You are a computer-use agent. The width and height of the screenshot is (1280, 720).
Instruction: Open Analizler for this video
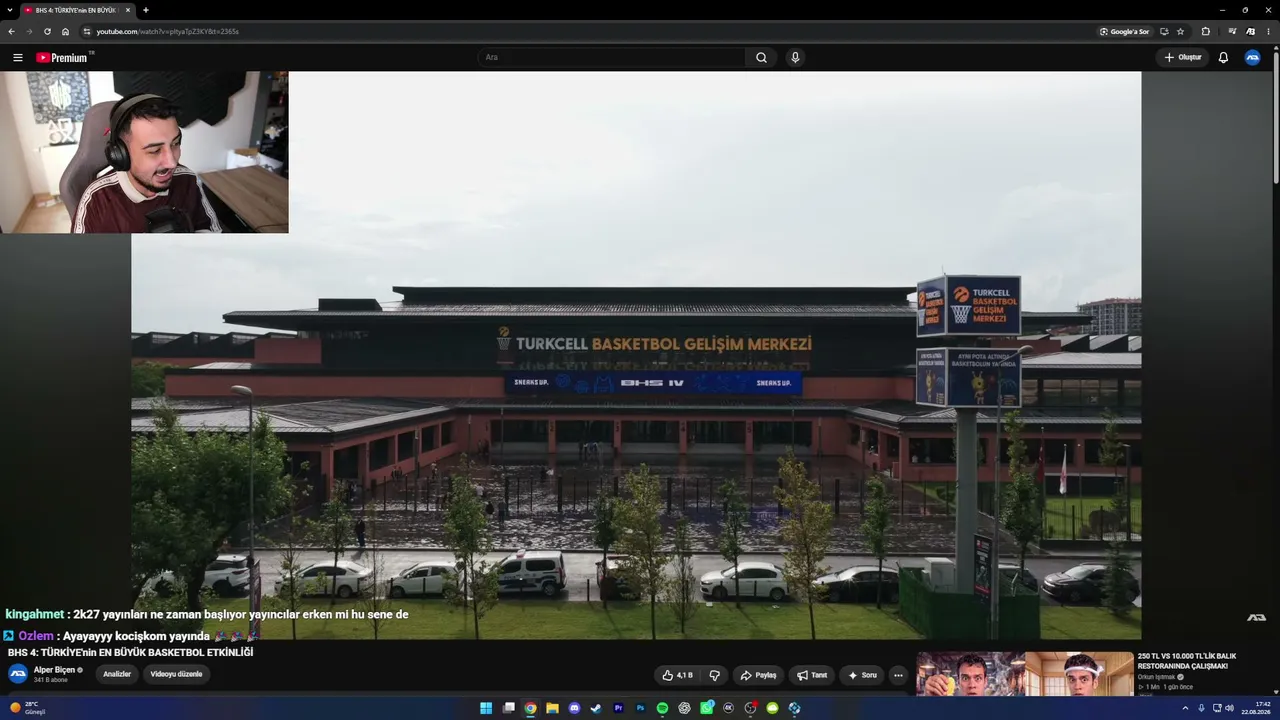117,674
